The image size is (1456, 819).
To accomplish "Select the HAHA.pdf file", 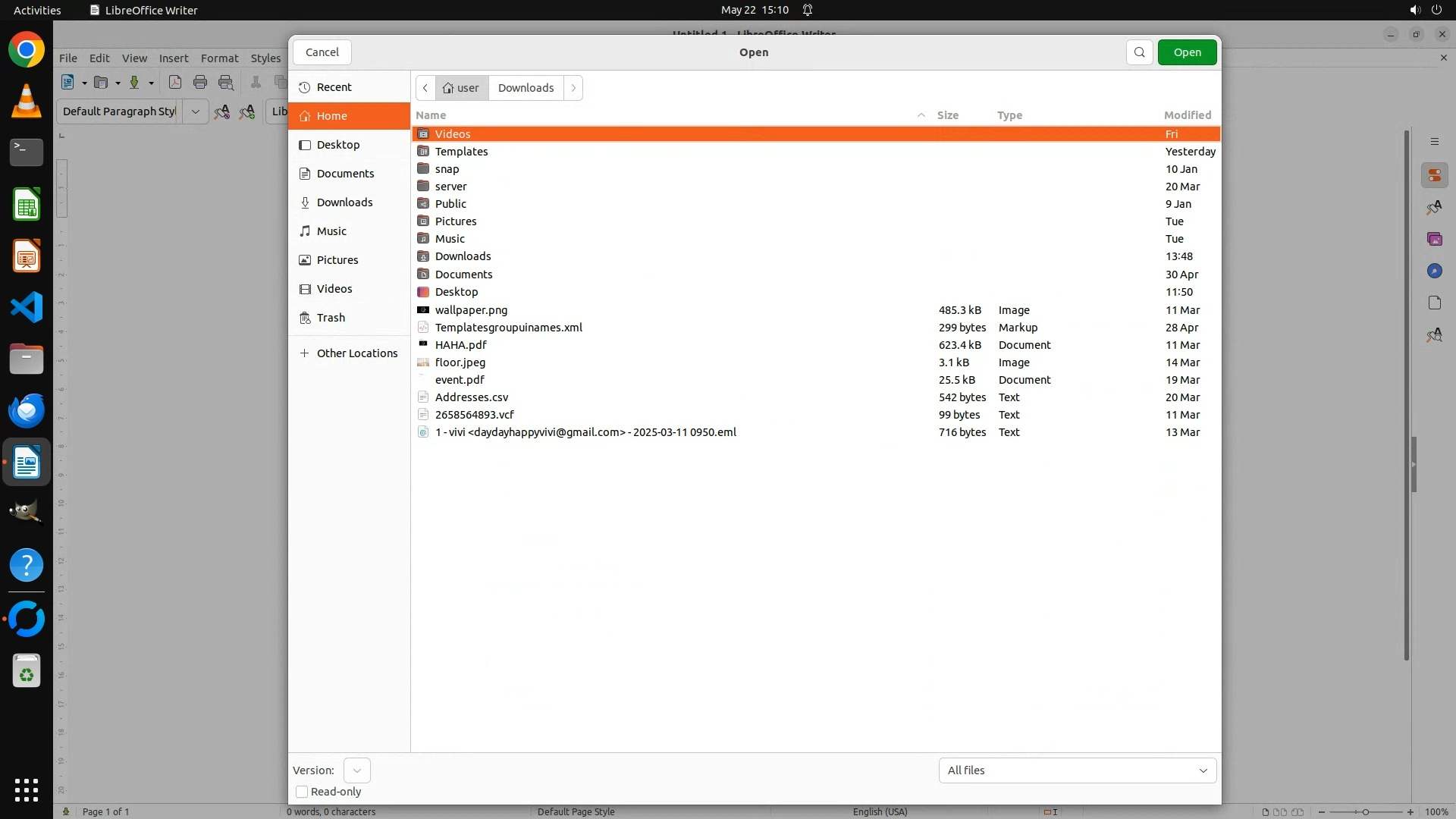I will pos(460,345).
